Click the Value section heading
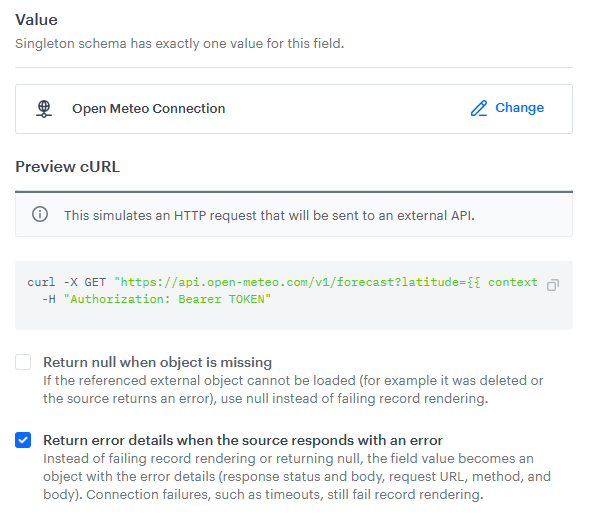The width and height of the screenshot is (595, 531). (36, 20)
